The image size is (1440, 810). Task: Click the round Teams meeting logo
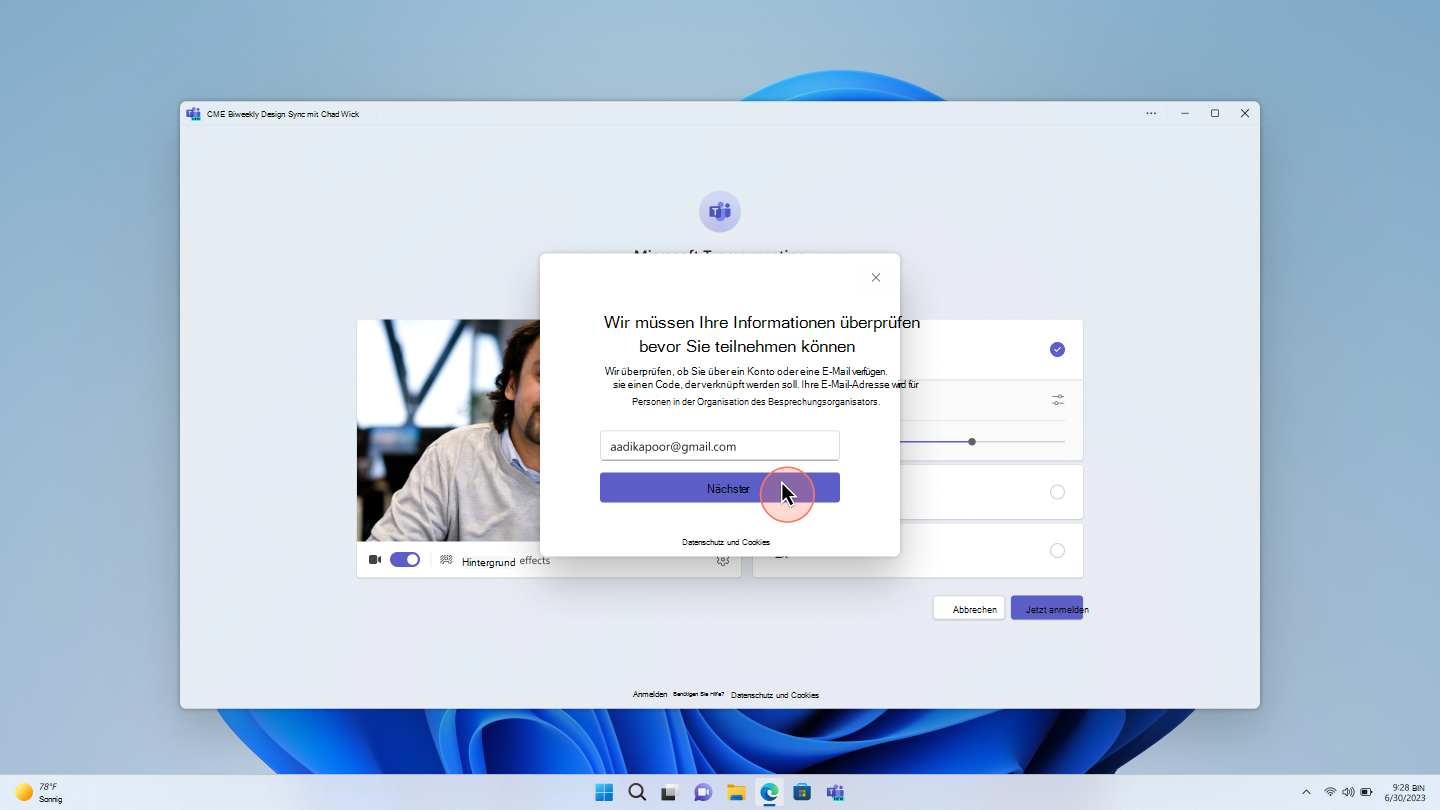[720, 211]
